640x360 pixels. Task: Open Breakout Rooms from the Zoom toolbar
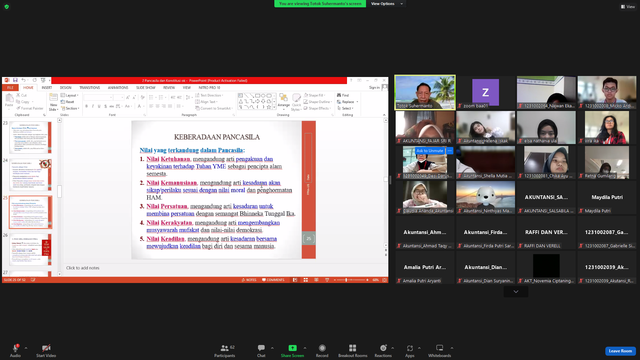[353, 351]
